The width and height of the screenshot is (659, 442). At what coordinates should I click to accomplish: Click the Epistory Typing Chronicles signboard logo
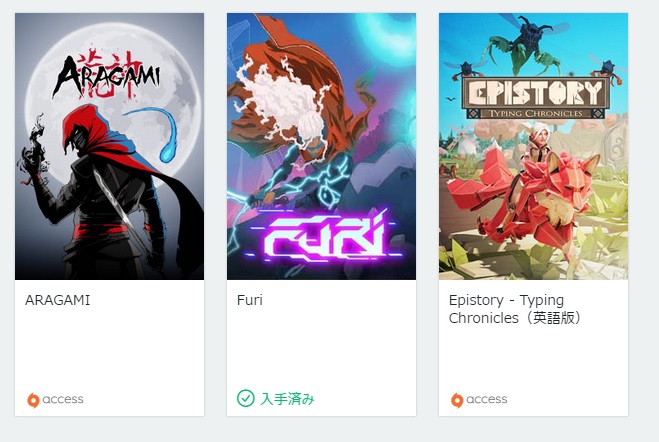[x=535, y=97]
